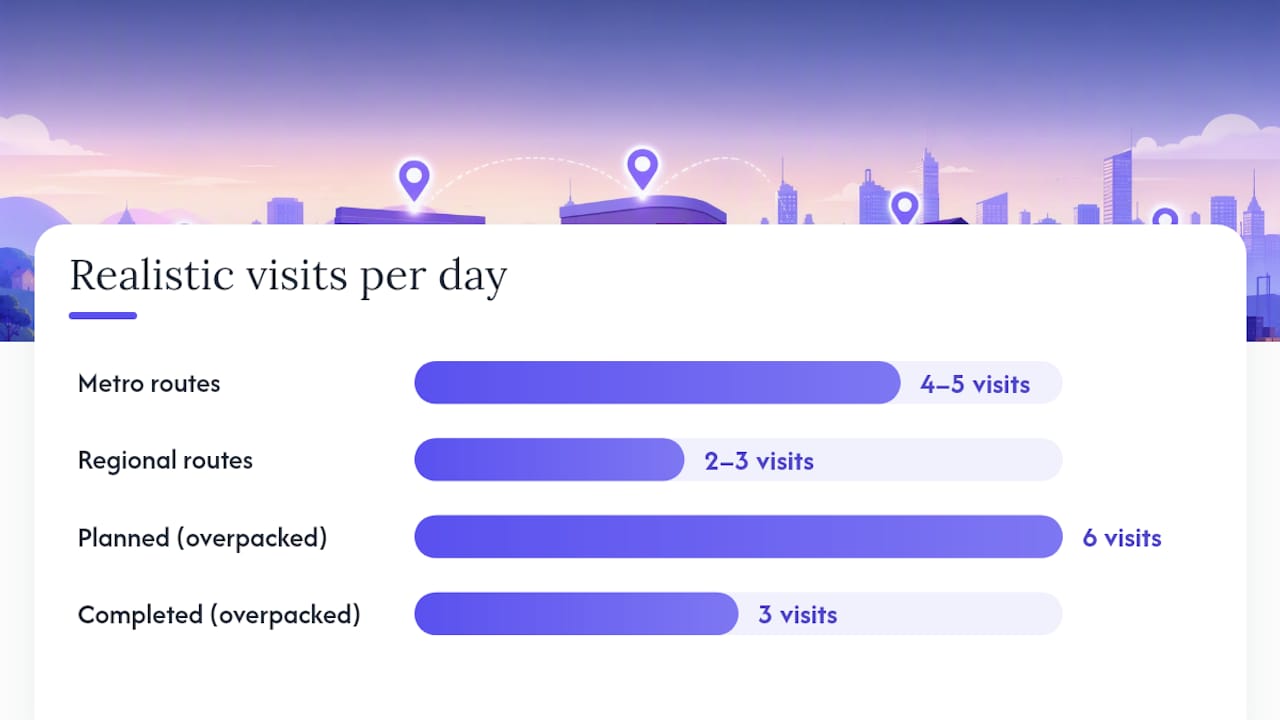Click the center map pin above the building
Viewport: 1280px width, 720px height.
(642, 168)
